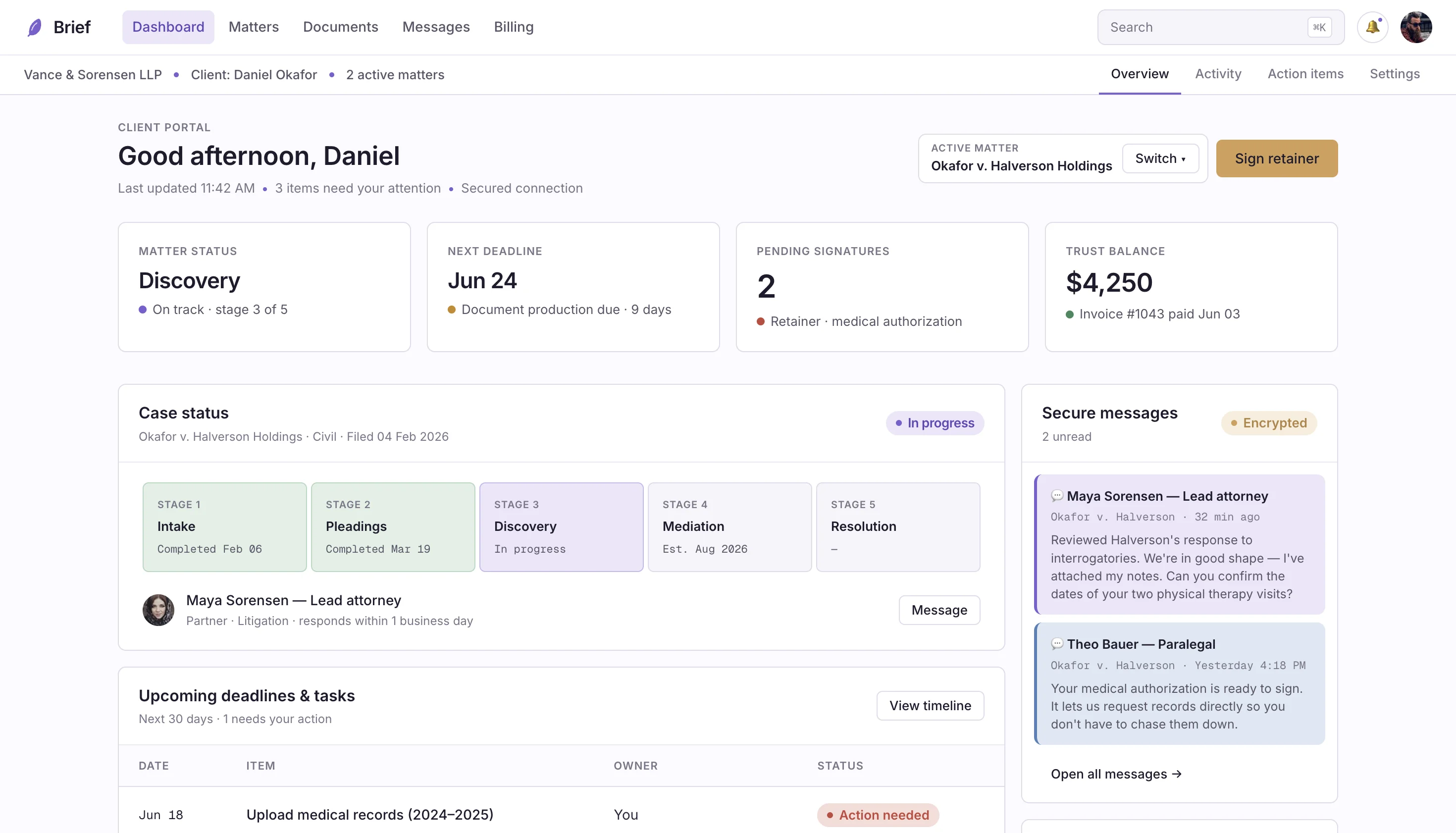Click 'Upload medical records (2024–2025)' item
1456x833 pixels.
point(369,814)
